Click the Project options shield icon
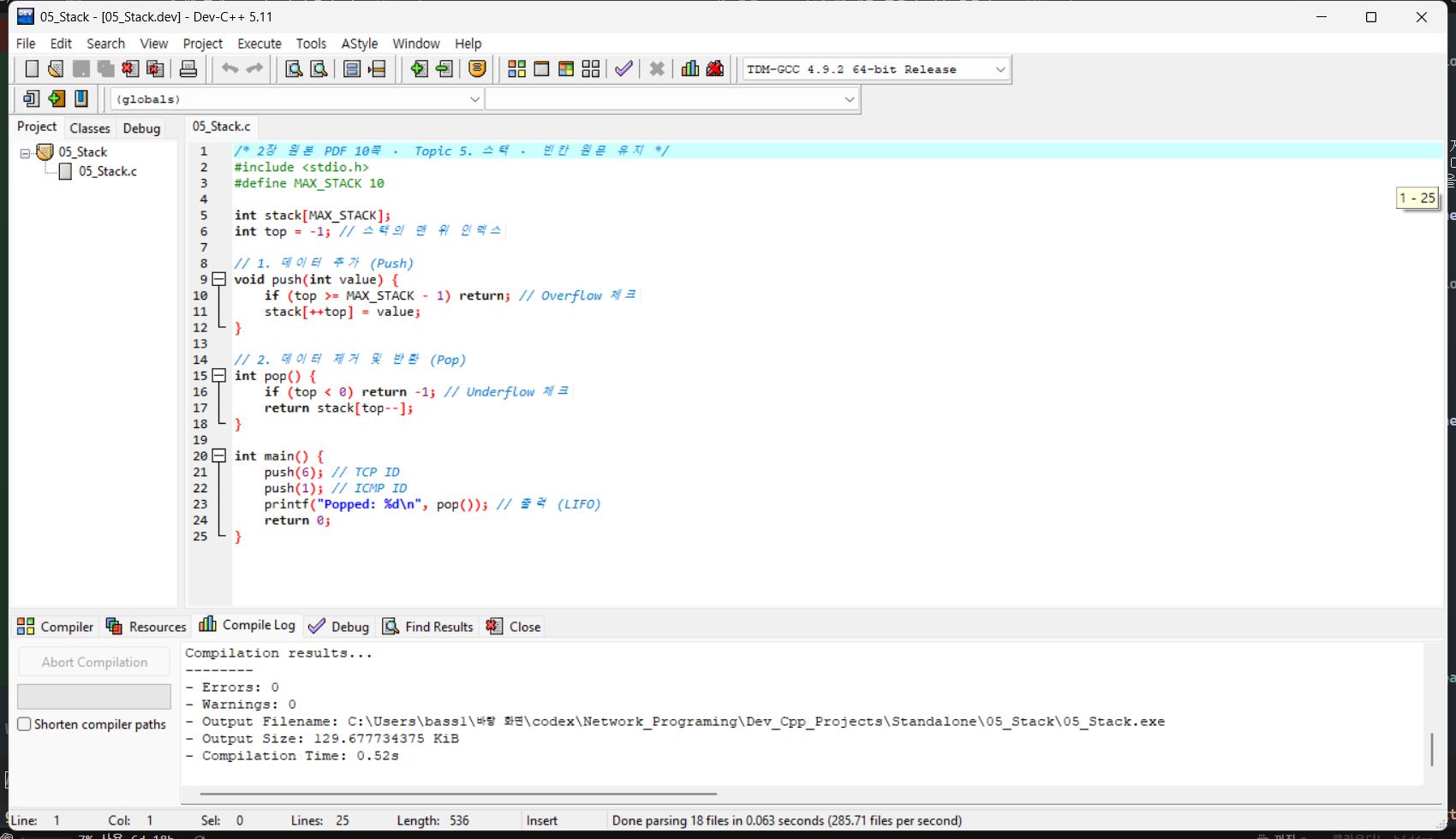Screen dimensions: 1456x839 (478, 69)
